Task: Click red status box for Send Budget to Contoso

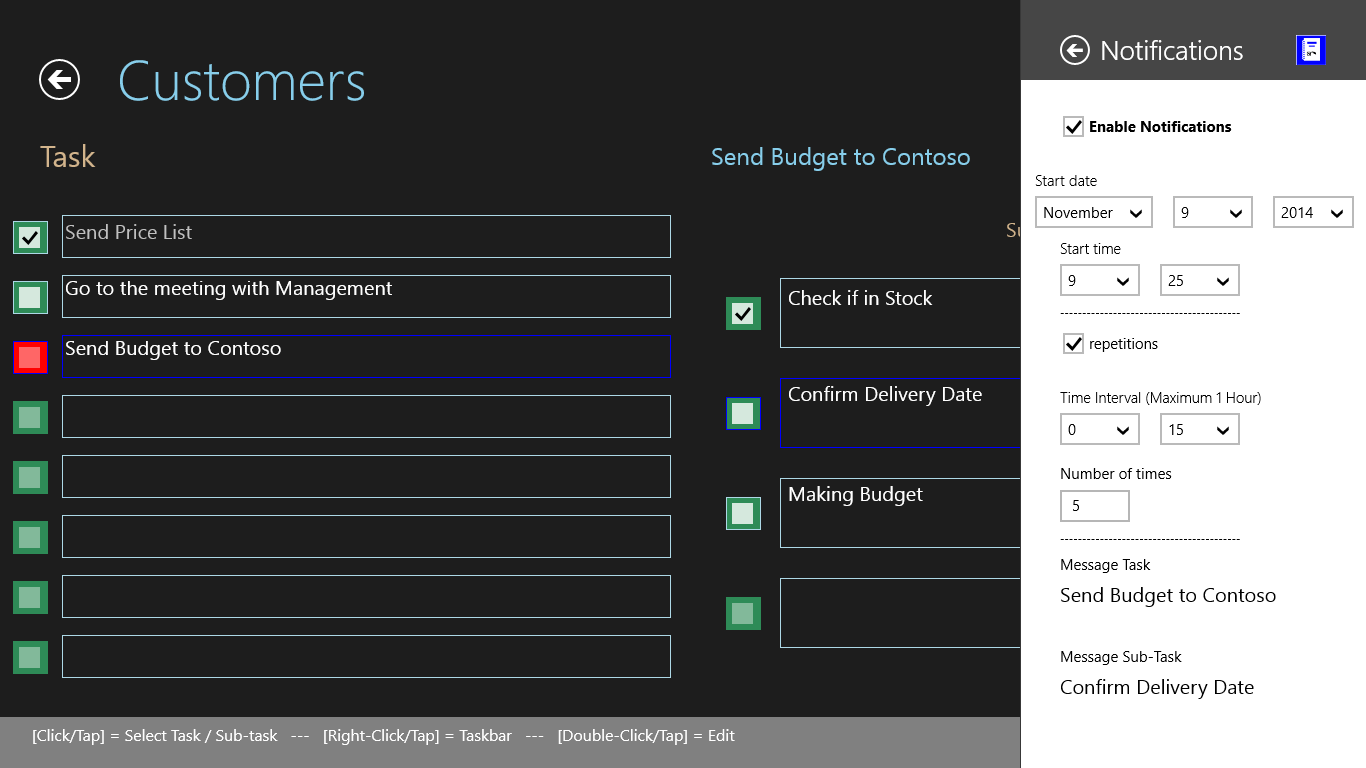Action: [x=30, y=357]
